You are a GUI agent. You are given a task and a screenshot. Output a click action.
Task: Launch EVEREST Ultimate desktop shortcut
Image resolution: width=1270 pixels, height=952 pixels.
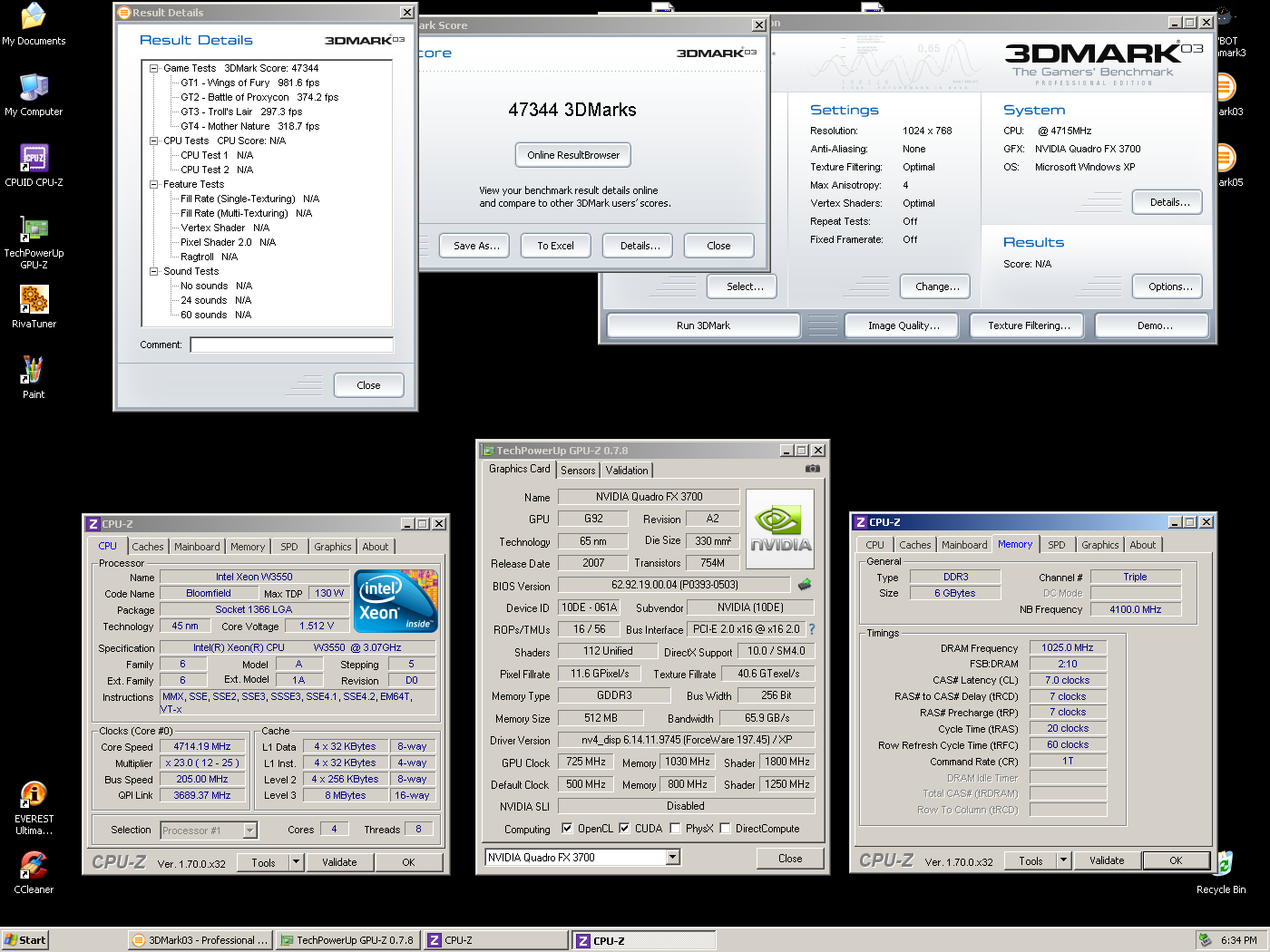pos(34,809)
